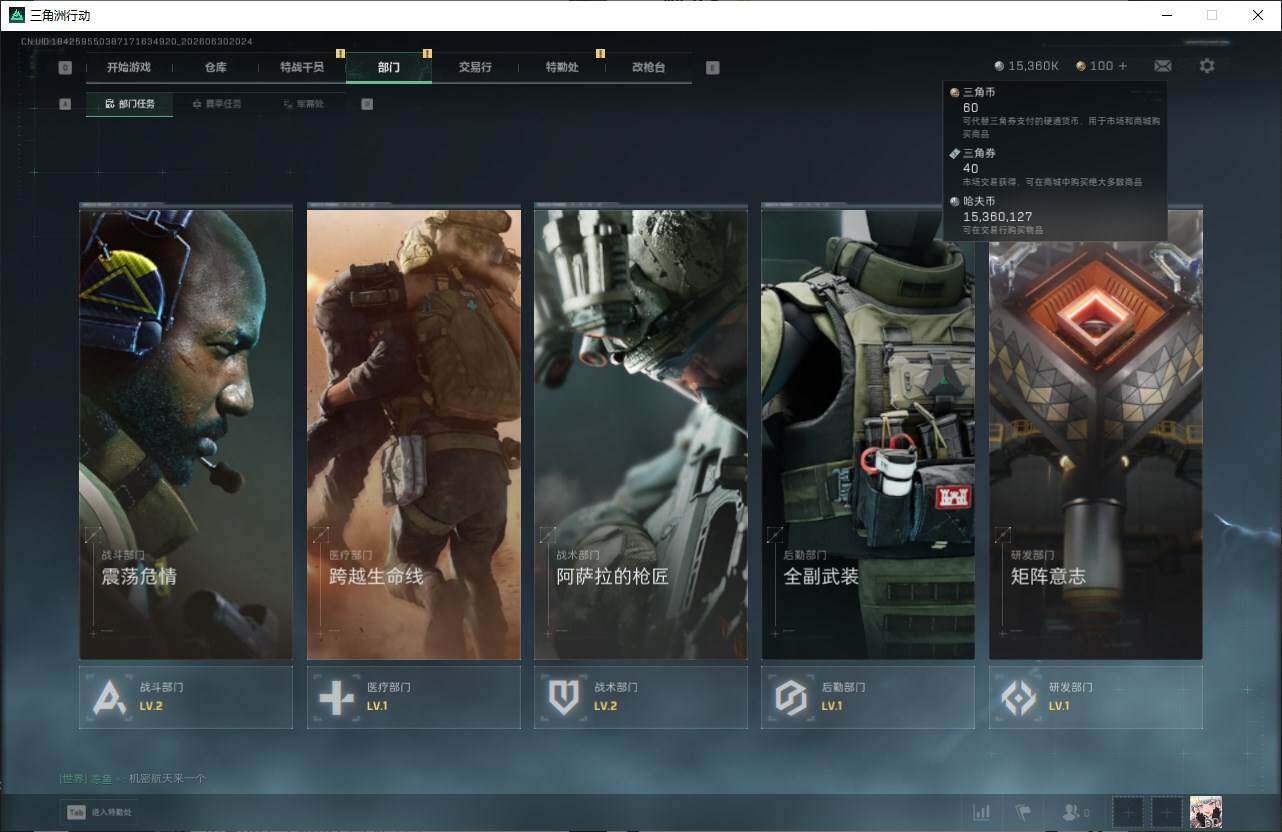This screenshot has width=1282, height=832.
Task: Click the 100 三角币 balance
Action: click(1095, 66)
